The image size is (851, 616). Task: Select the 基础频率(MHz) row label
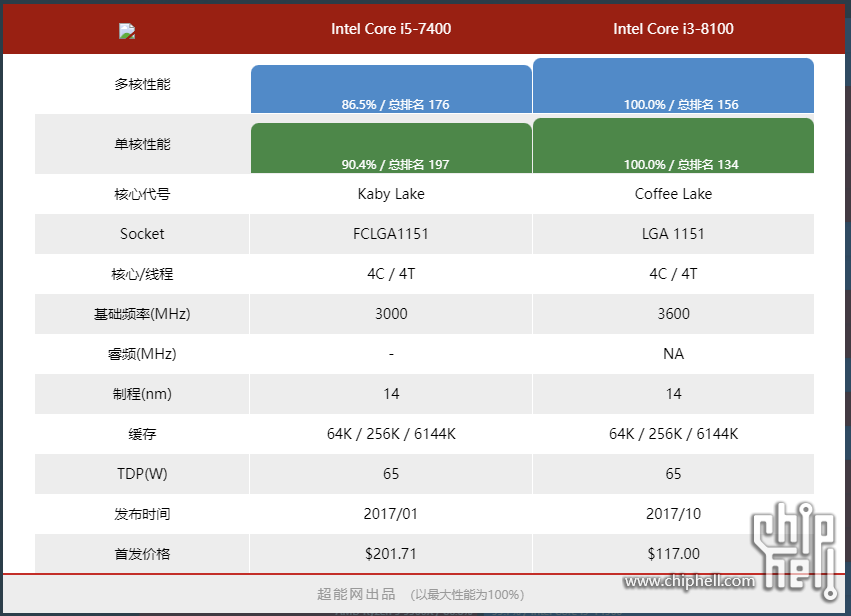point(142,314)
